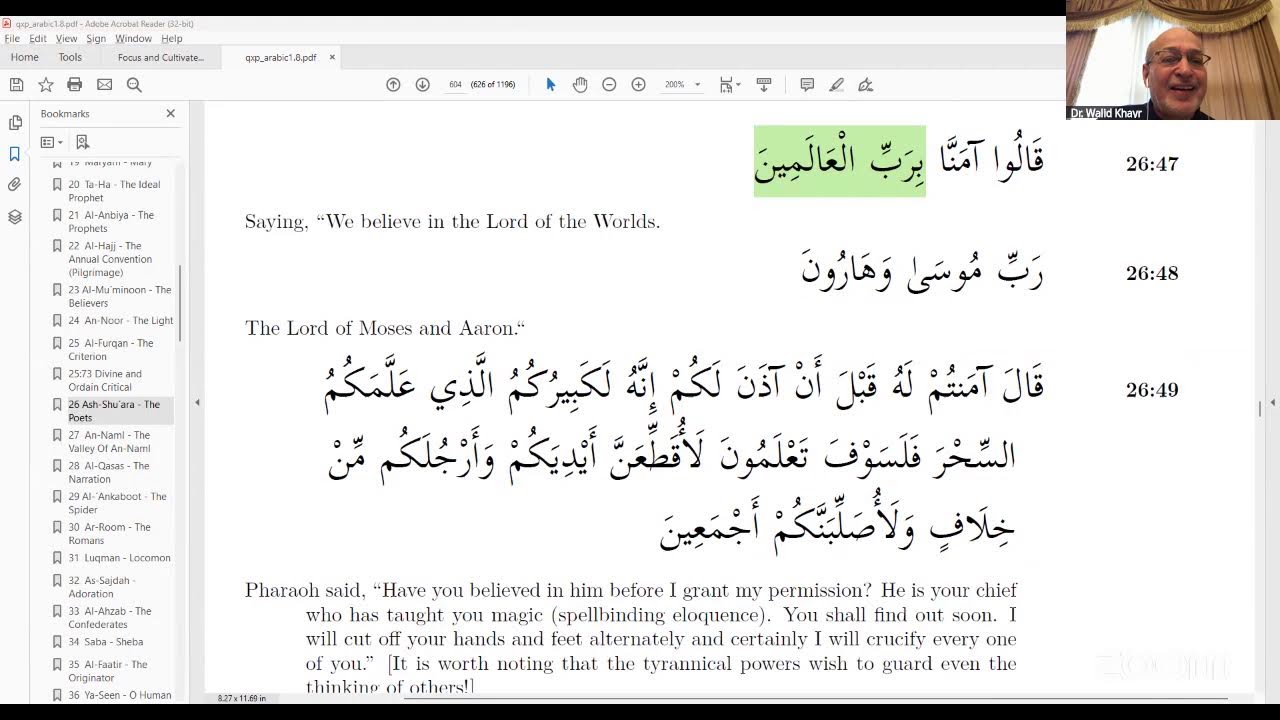Open bookmark 22 Al-Hajj - The Annual Convention
The height and width of the screenshot is (720, 1280).
(x=110, y=259)
